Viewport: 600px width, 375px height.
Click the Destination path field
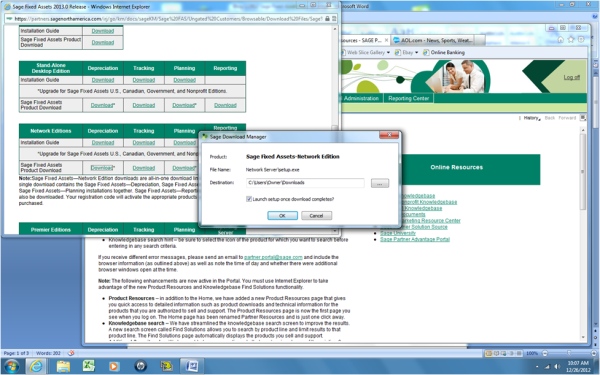(x=305, y=183)
